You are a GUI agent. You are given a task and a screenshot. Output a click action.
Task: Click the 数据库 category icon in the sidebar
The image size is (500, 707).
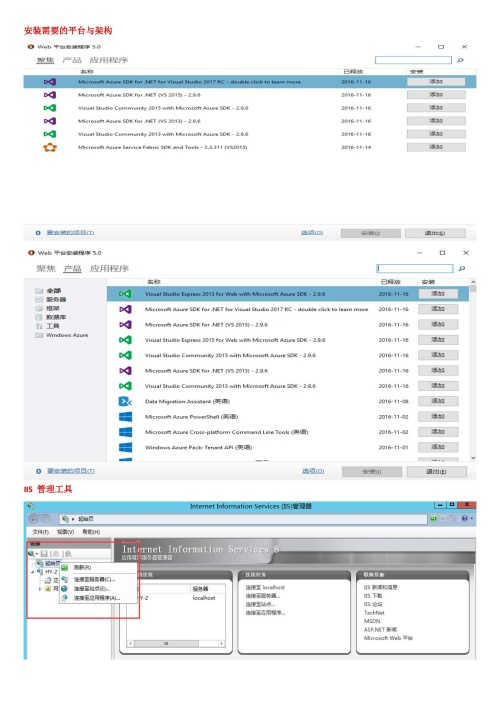pyautogui.click(x=39, y=317)
